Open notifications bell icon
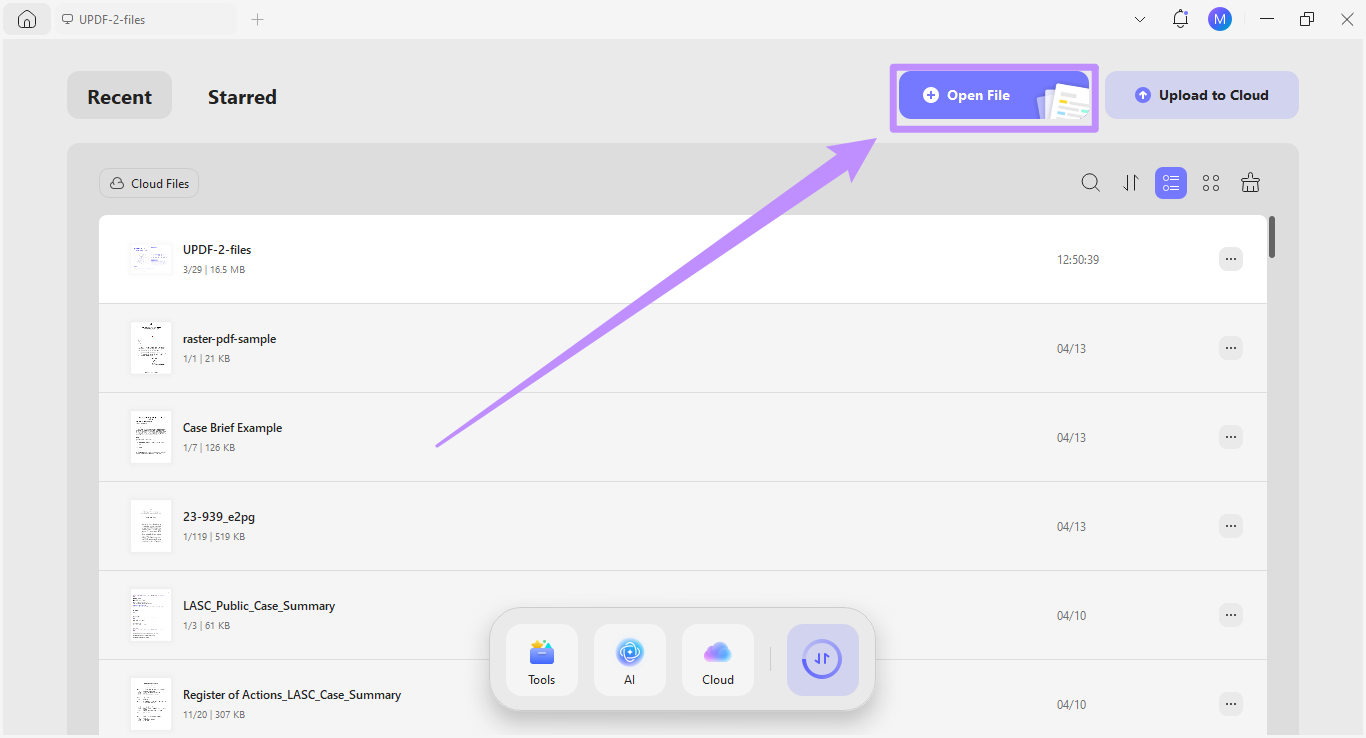Screen dimensions: 1366x738 [1180, 19]
